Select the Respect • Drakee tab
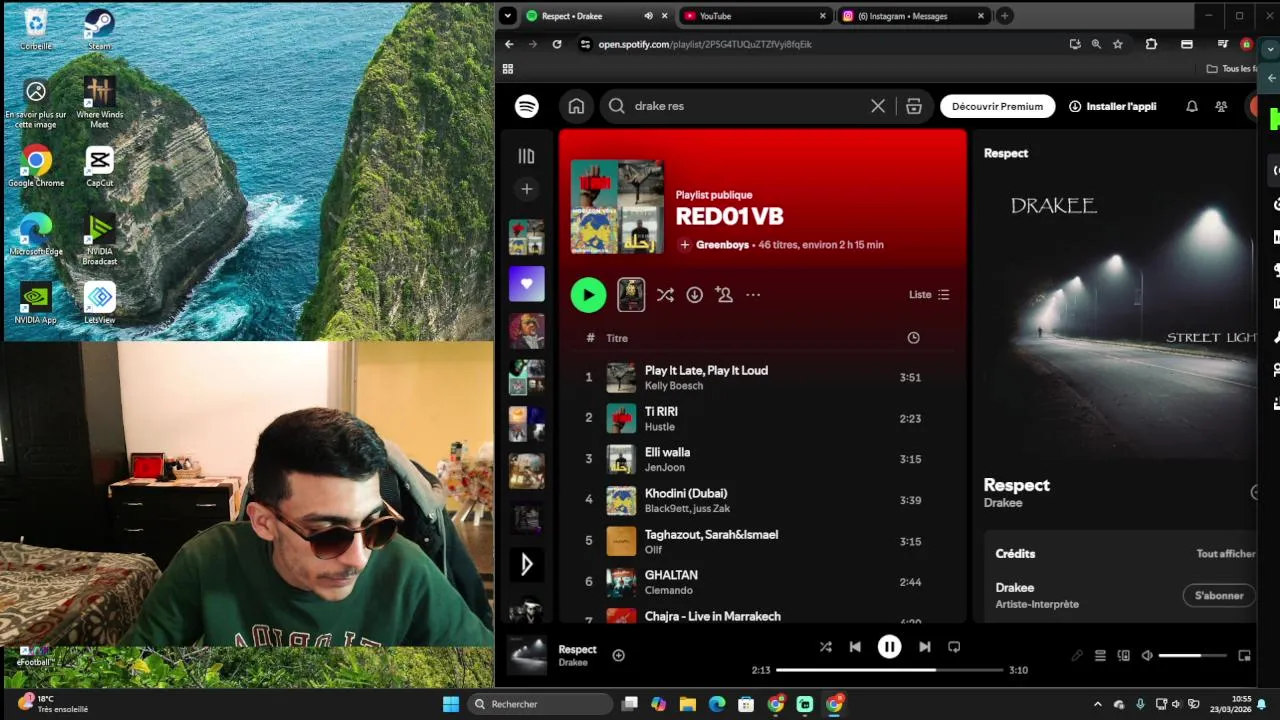Viewport: 1280px width, 720px height. pos(597,16)
